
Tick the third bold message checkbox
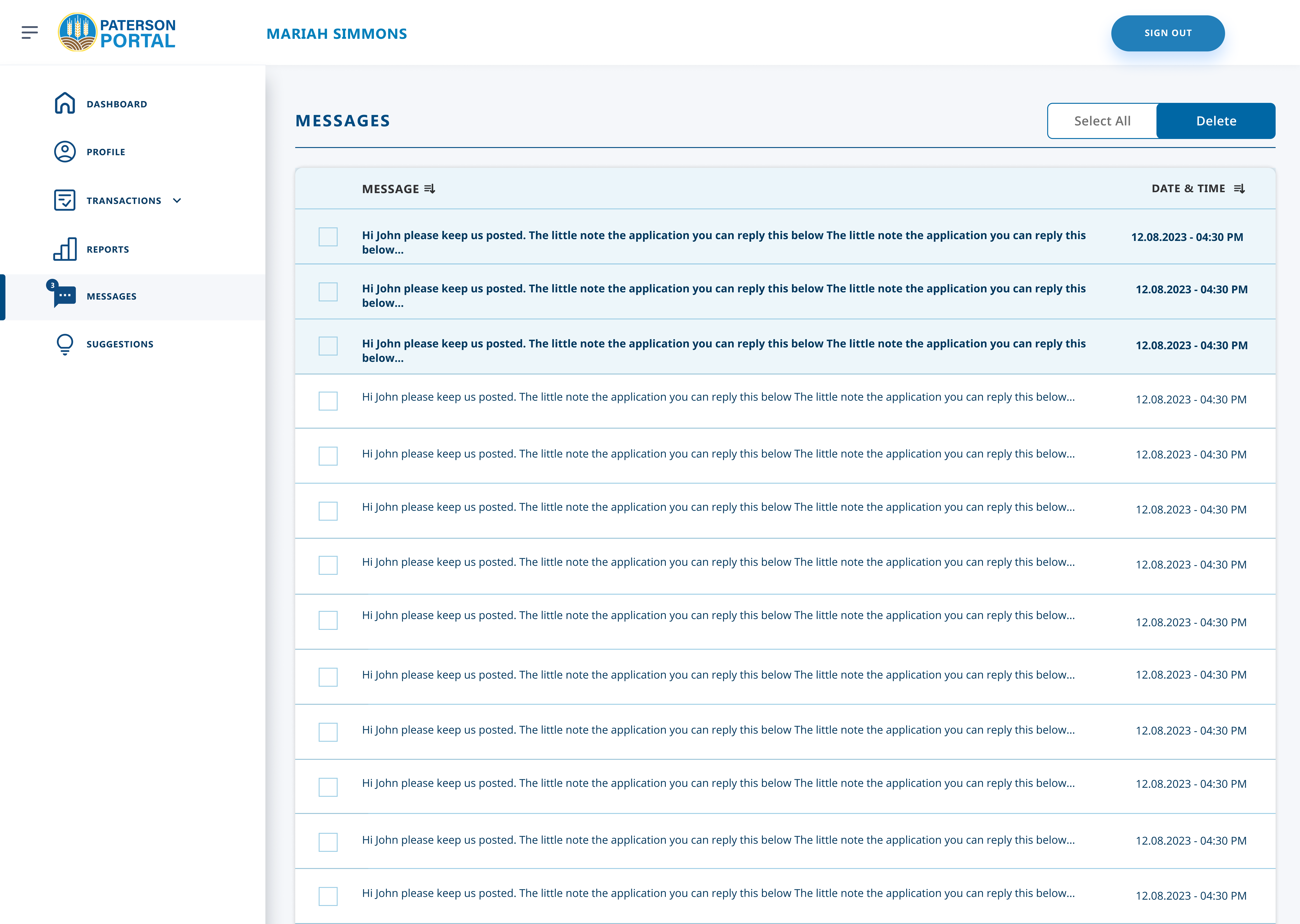[328, 346]
